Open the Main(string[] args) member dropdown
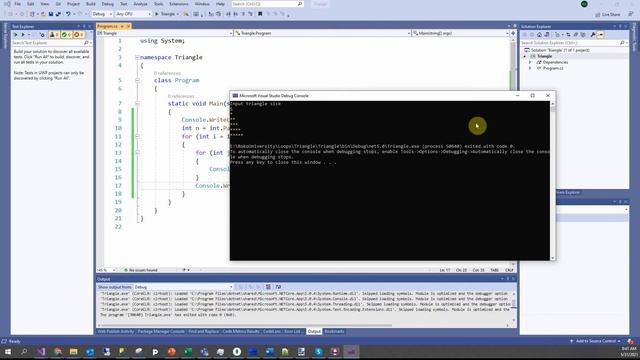This screenshot has height=360, width=640. (460, 33)
